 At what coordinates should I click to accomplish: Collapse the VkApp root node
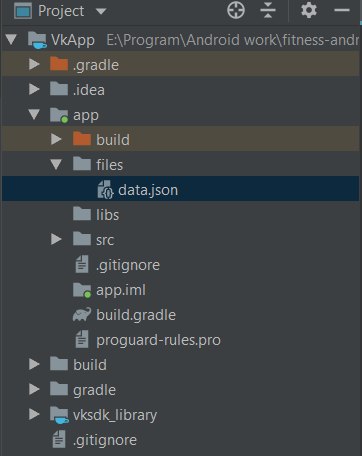11,39
